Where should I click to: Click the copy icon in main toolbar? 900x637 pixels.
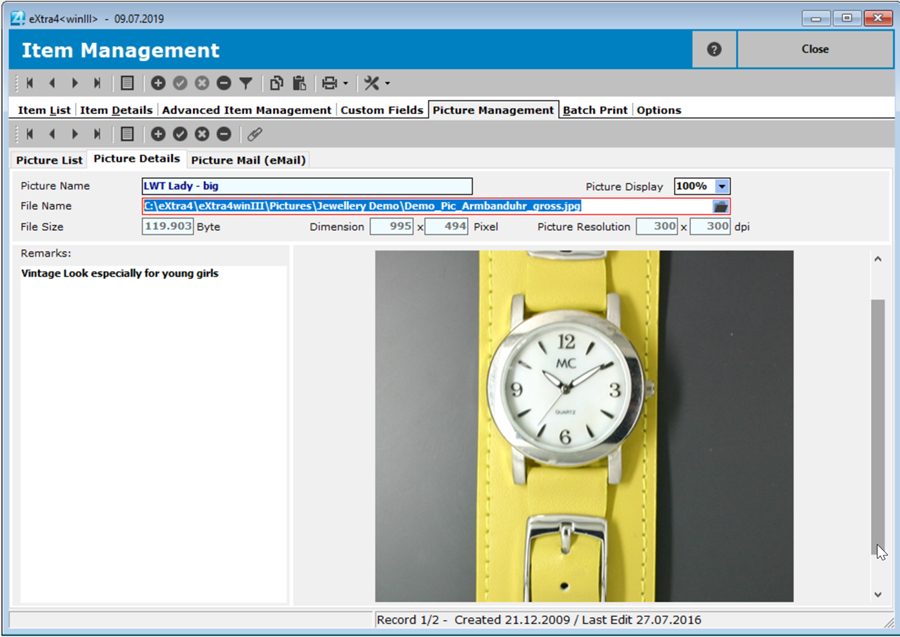click(277, 83)
